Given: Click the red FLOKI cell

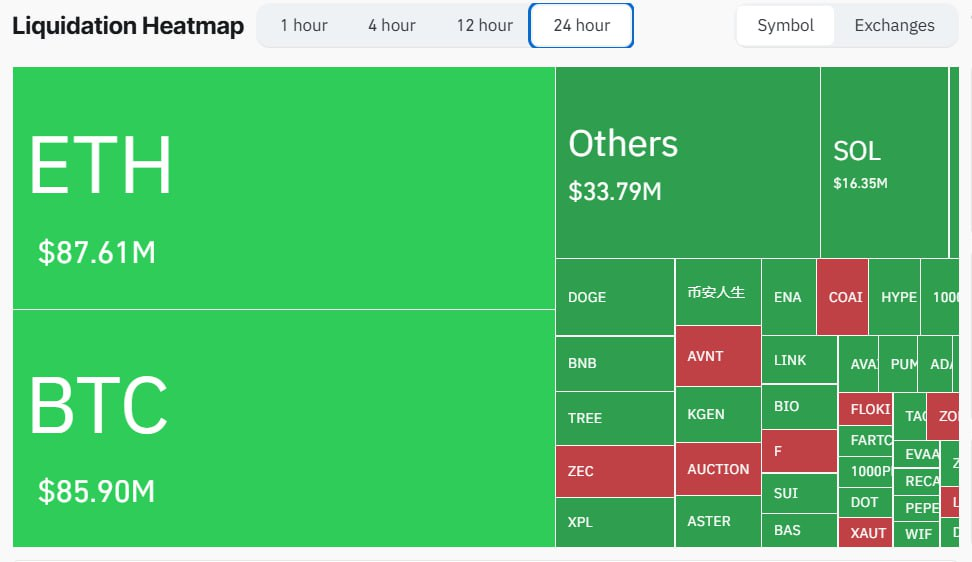Looking at the screenshot, I should click(866, 409).
